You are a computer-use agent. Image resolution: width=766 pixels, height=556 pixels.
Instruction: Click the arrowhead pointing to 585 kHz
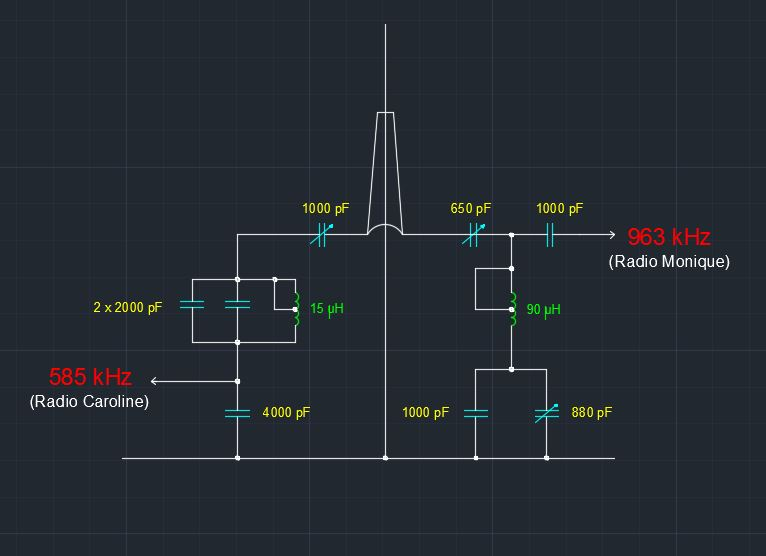(155, 381)
